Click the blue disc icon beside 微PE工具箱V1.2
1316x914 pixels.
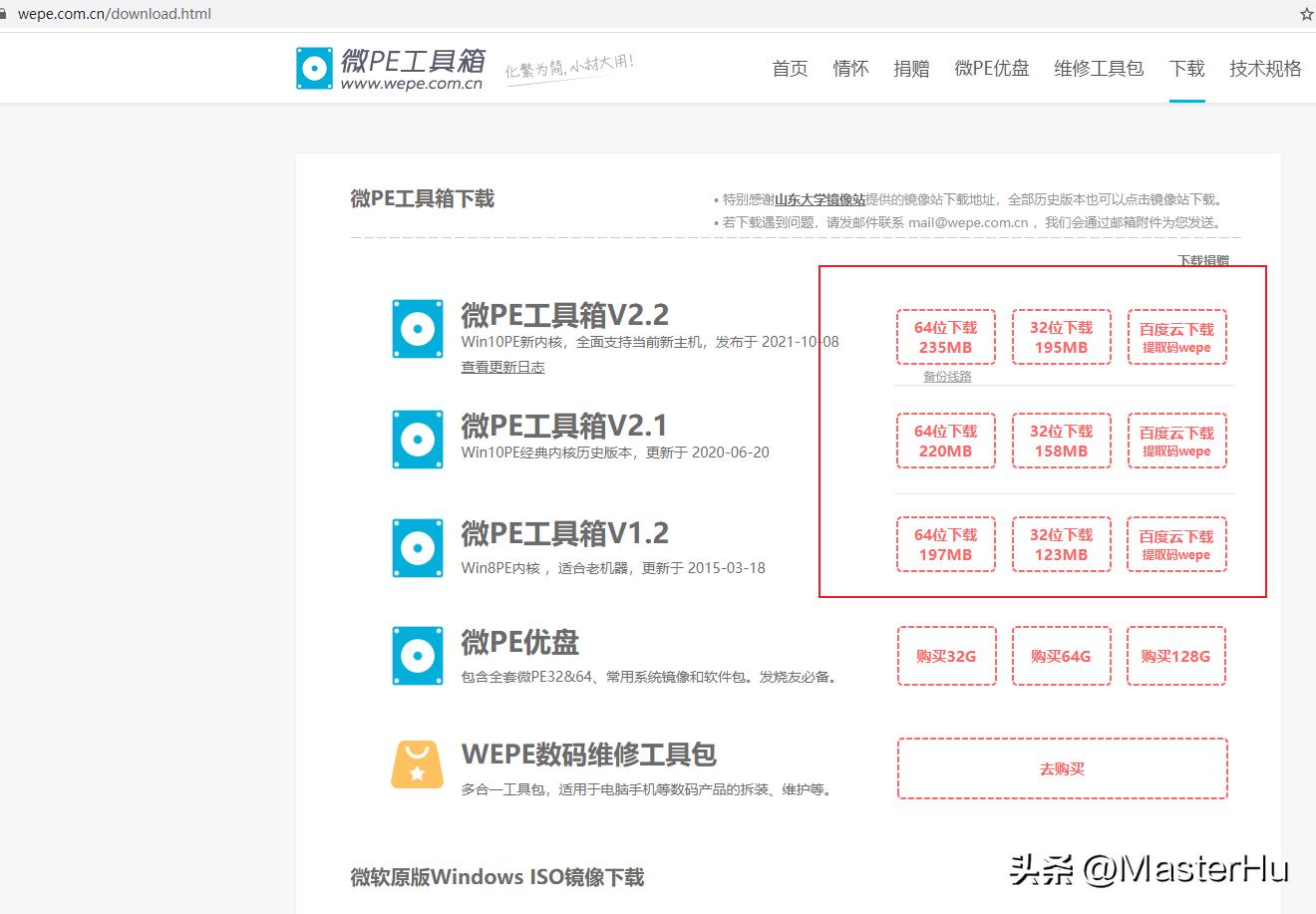(x=417, y=547)
